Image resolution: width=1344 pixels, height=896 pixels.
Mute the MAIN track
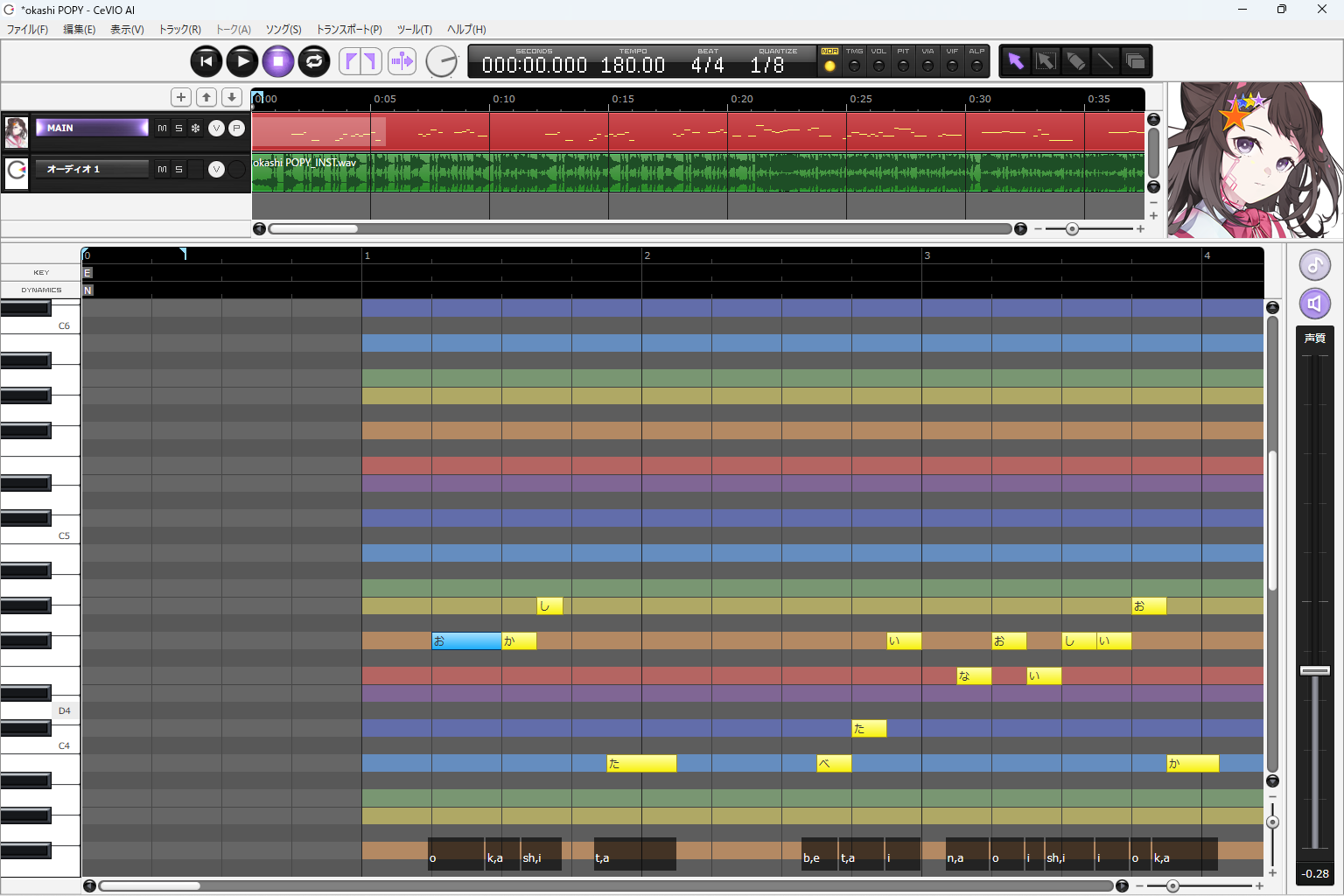pos(162,129)
